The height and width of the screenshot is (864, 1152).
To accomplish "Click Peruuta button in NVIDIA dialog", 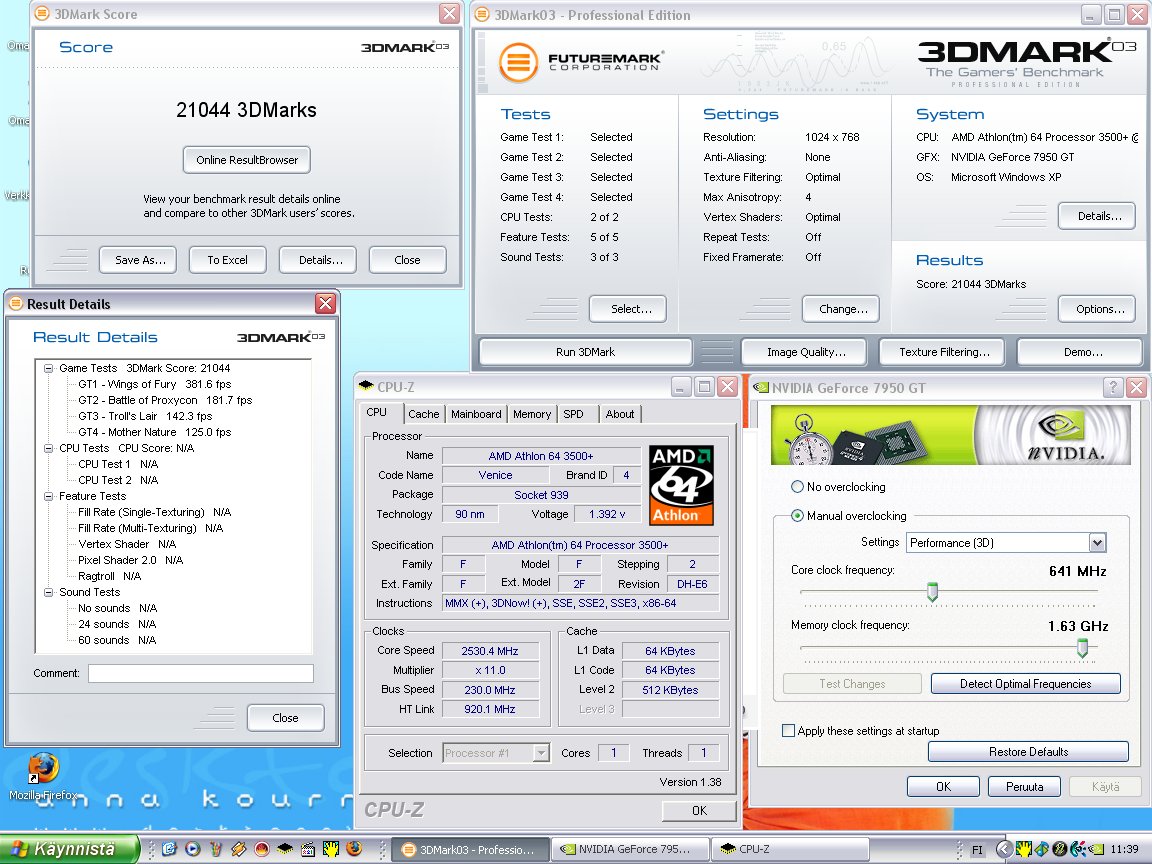I will [x=1024, y=786].
